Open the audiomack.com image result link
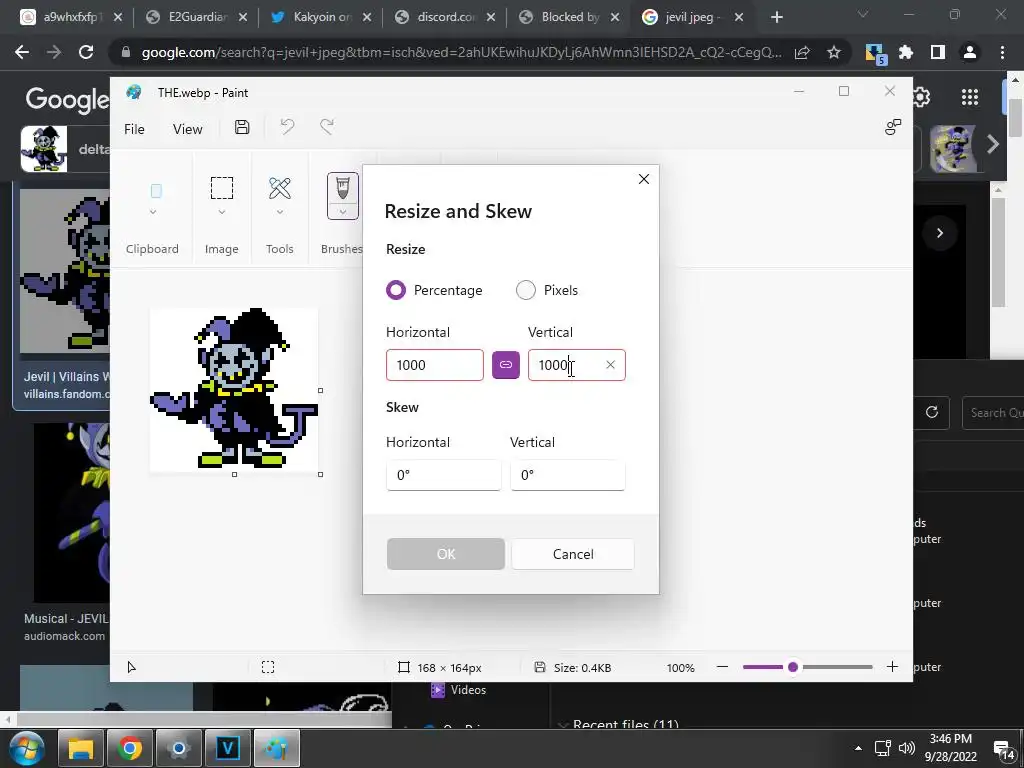Screen dimensions: 1024x768 65,635
